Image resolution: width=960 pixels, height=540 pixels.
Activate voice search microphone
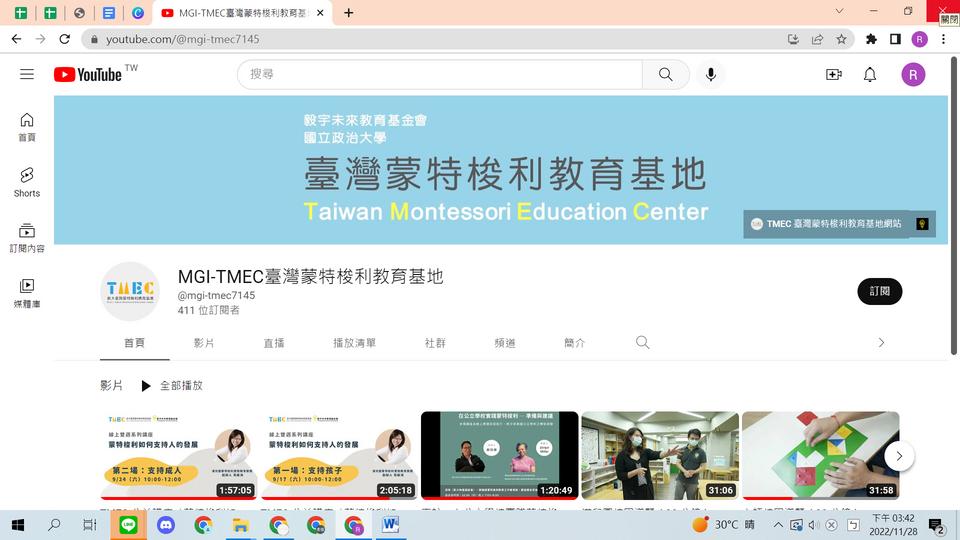[710, 74]
